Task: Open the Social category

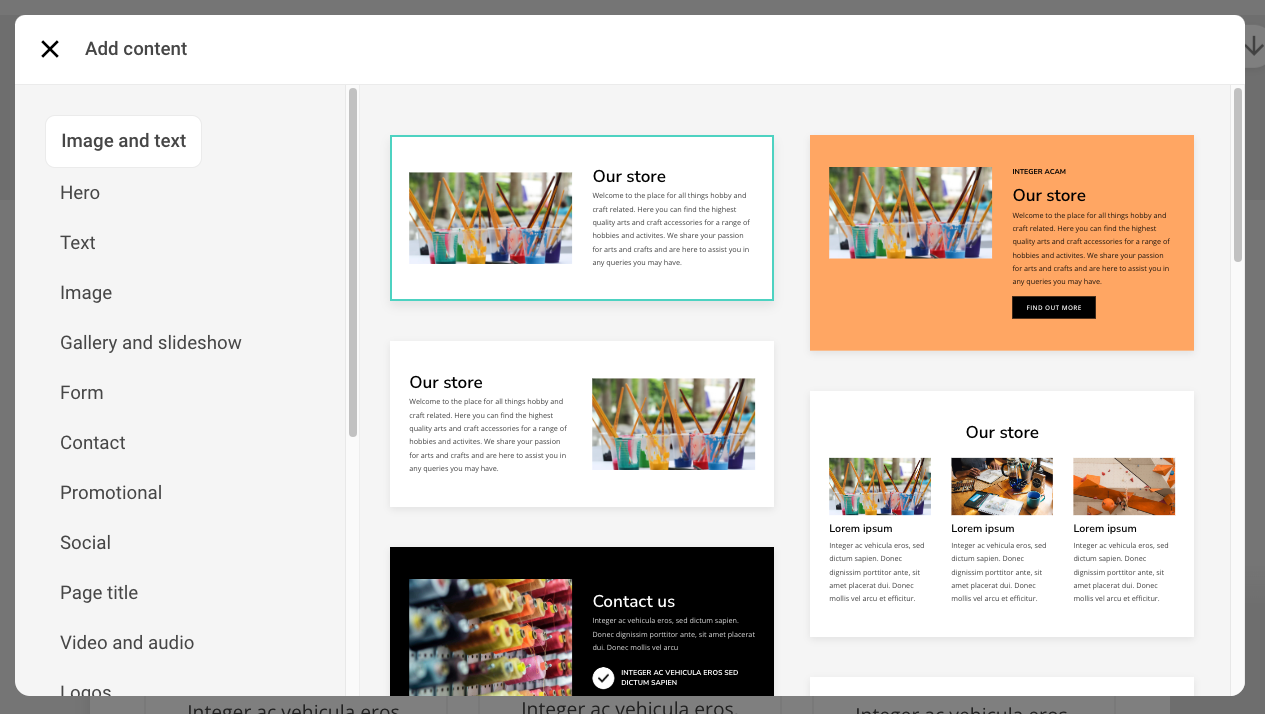Action: pyautogui.click(x=85, y=543)
